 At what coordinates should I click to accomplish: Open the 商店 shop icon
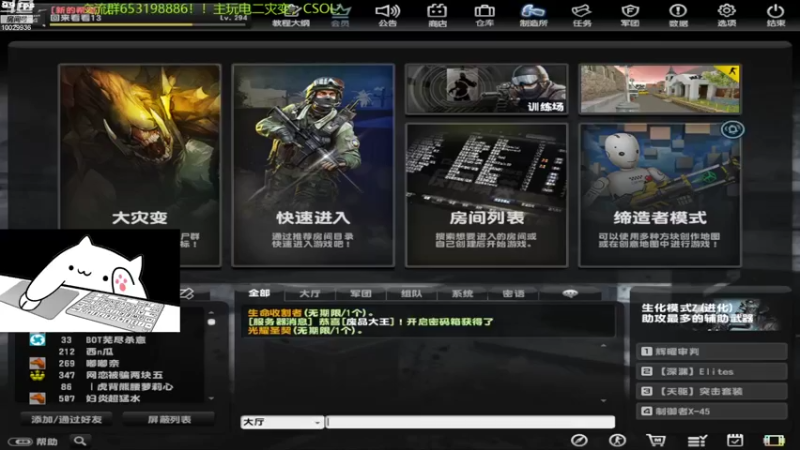(x=437, y=15)
